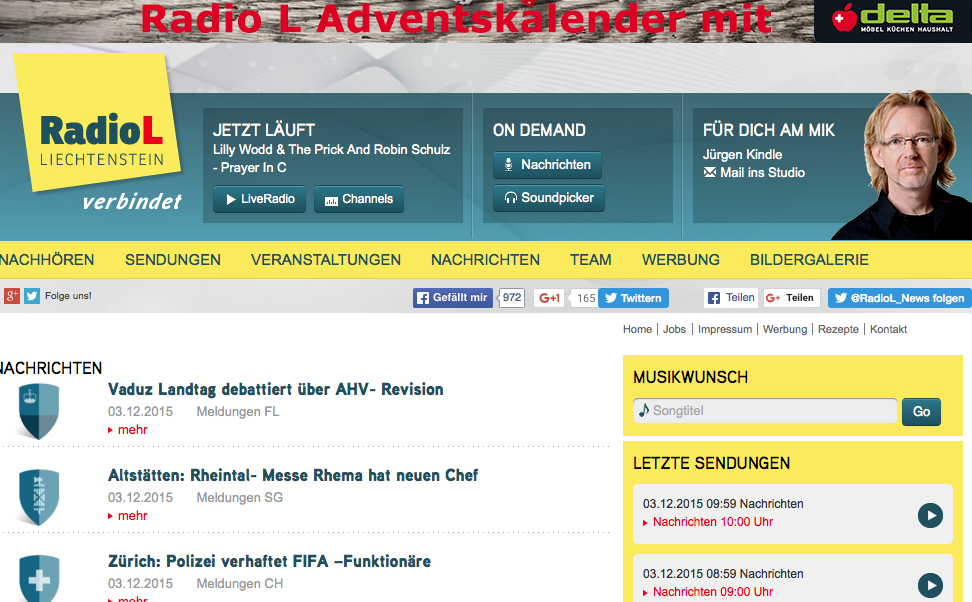Click the Mail ins Studio envelope link

pos(755,173)
